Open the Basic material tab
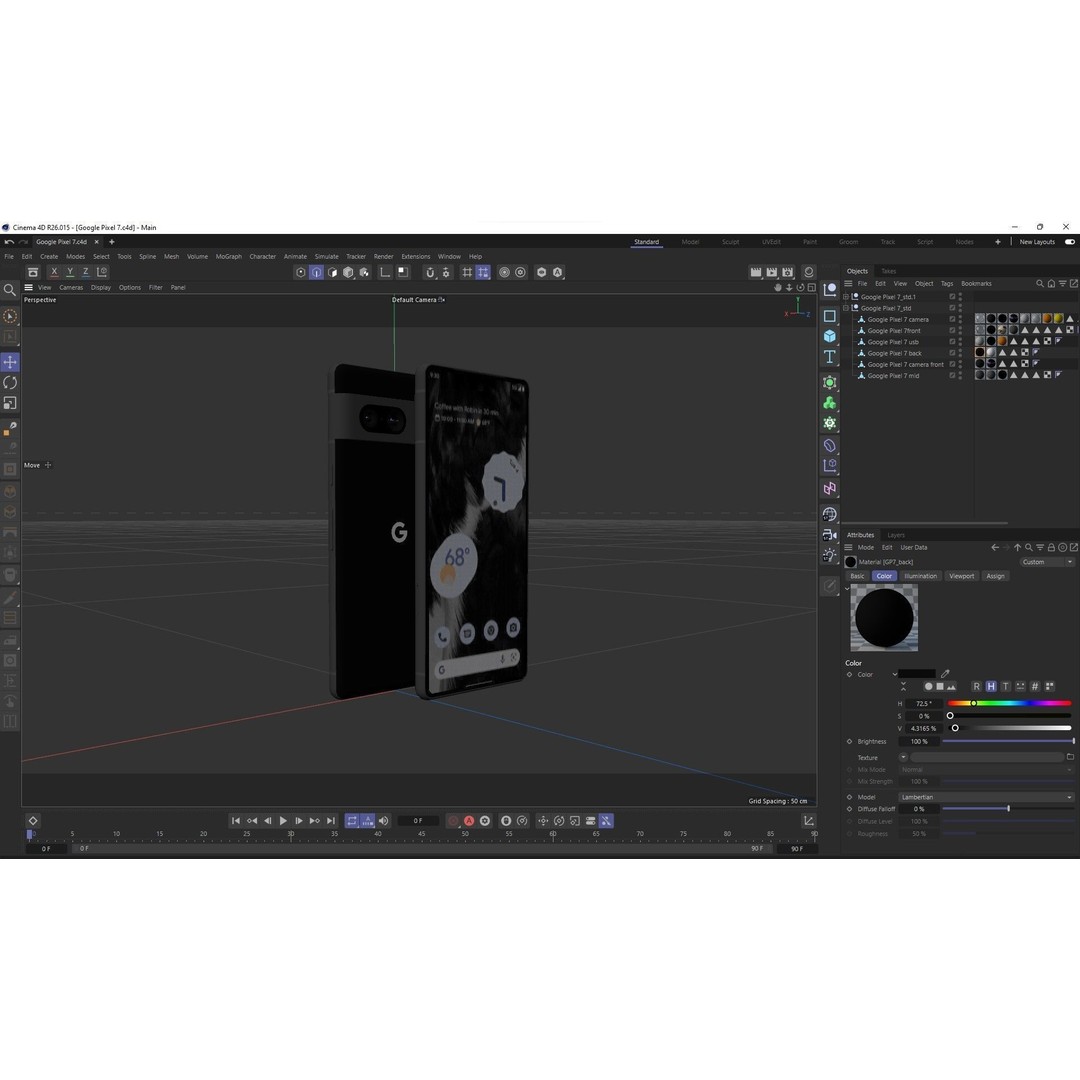The image size is (1080, 1080). (857, 576)
